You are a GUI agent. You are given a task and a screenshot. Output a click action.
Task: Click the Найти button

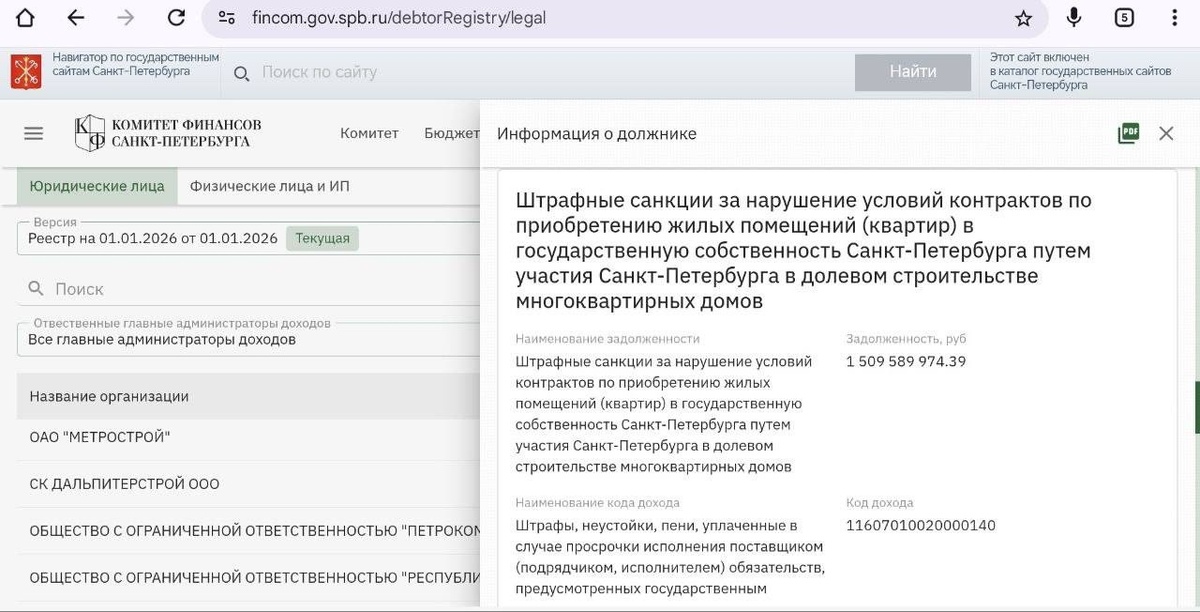(913, 72)
